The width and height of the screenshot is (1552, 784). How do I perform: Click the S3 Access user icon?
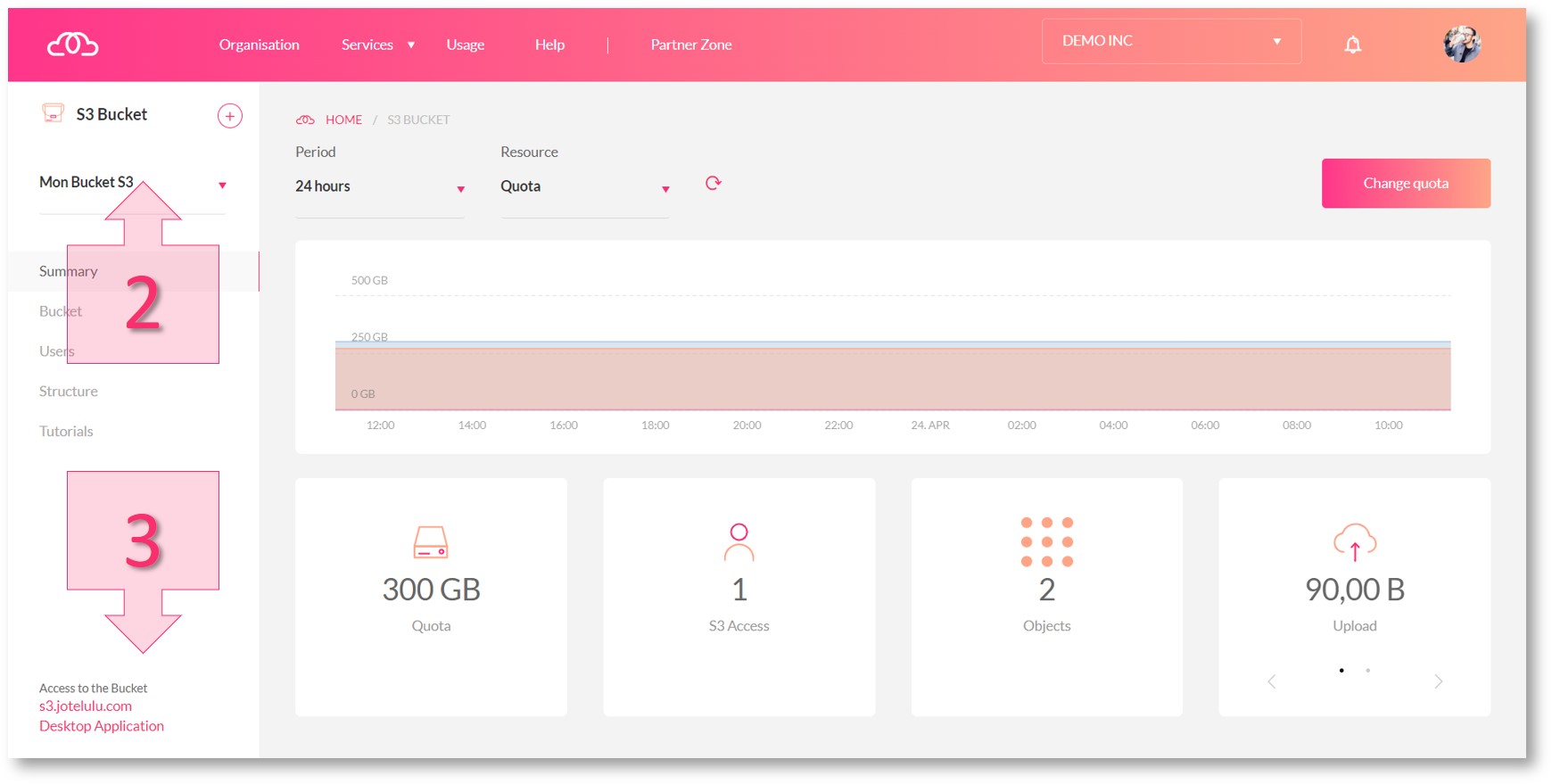coord(739,542)
